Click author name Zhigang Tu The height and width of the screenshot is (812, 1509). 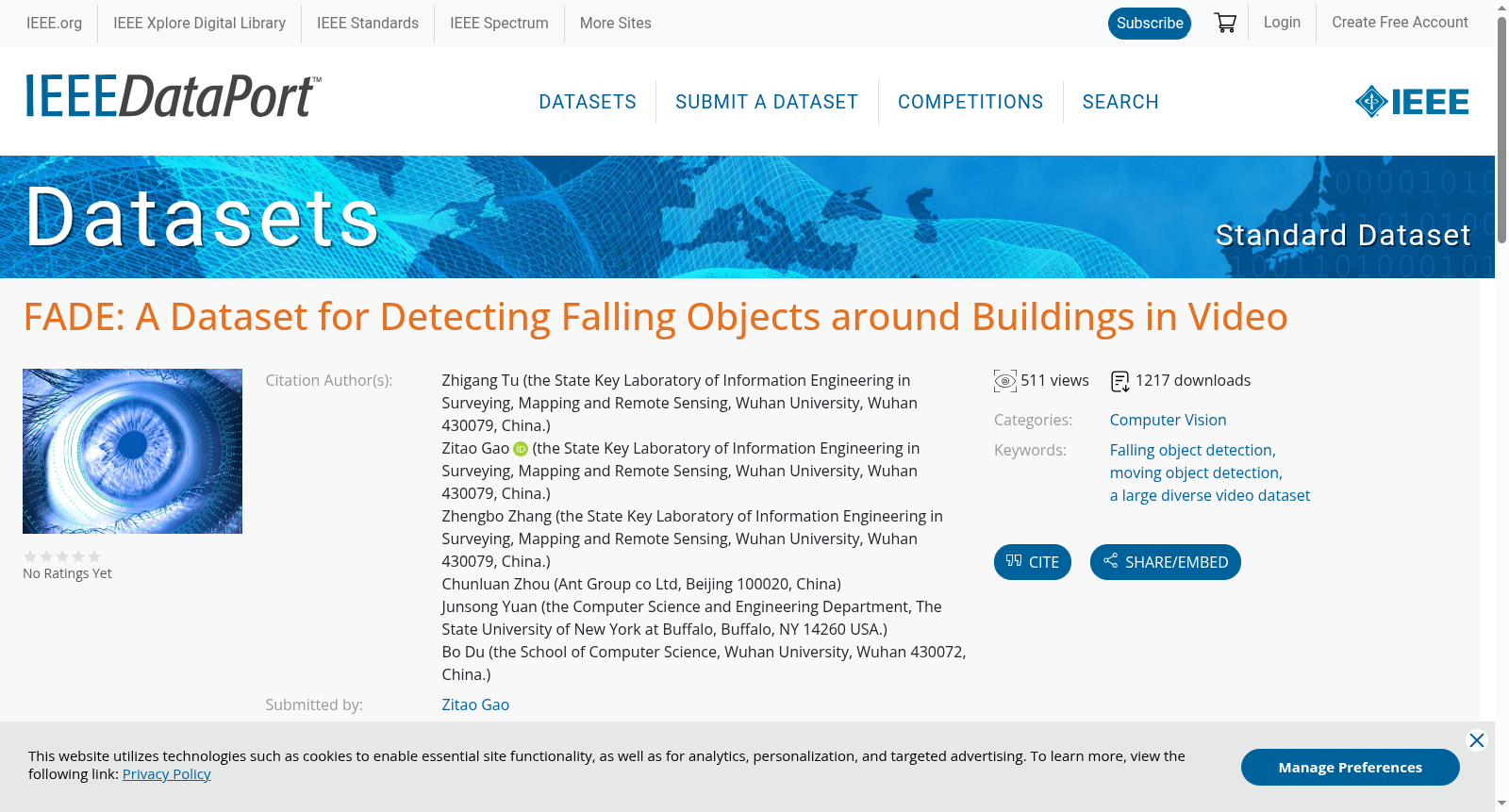480,381
